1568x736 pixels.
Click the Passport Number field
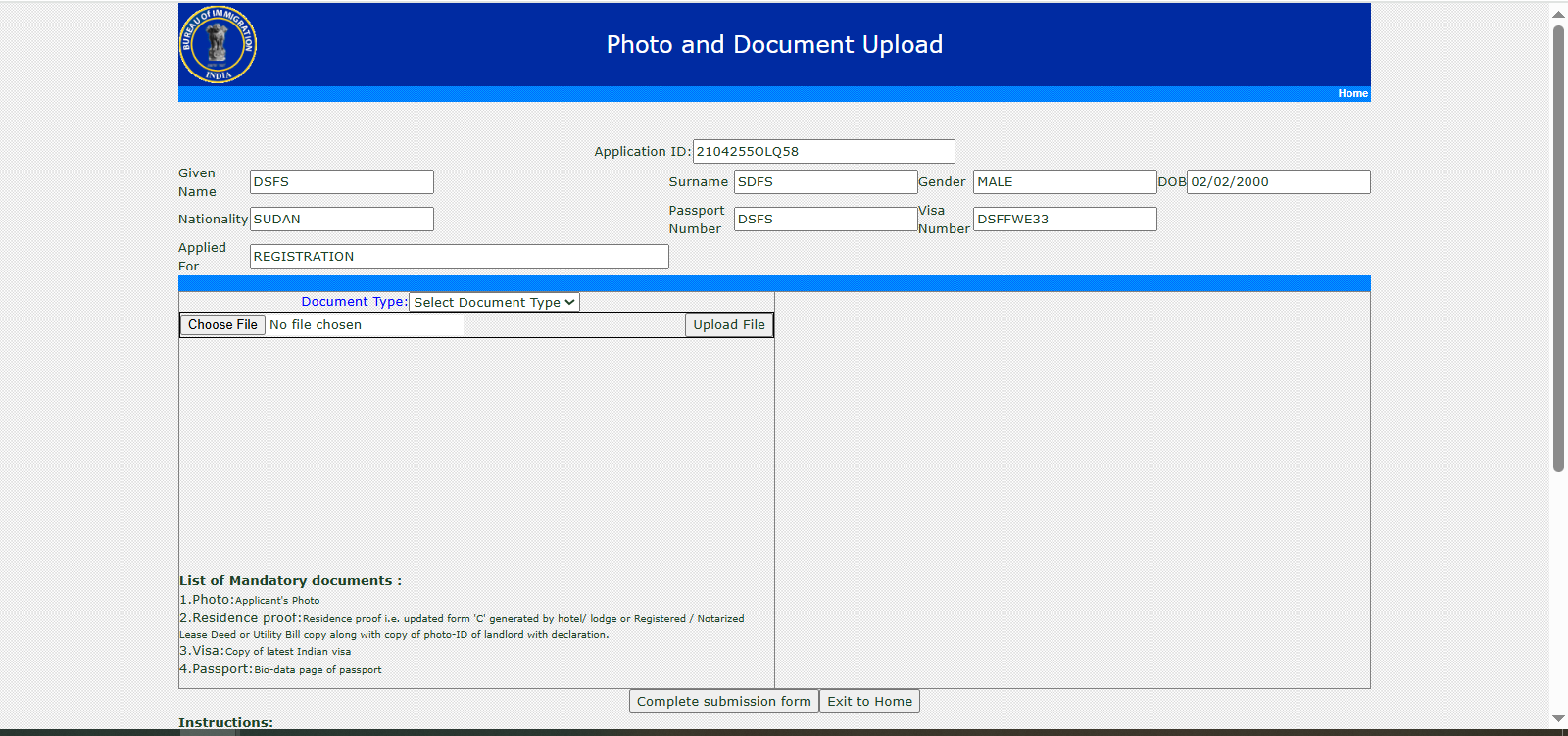825,219
